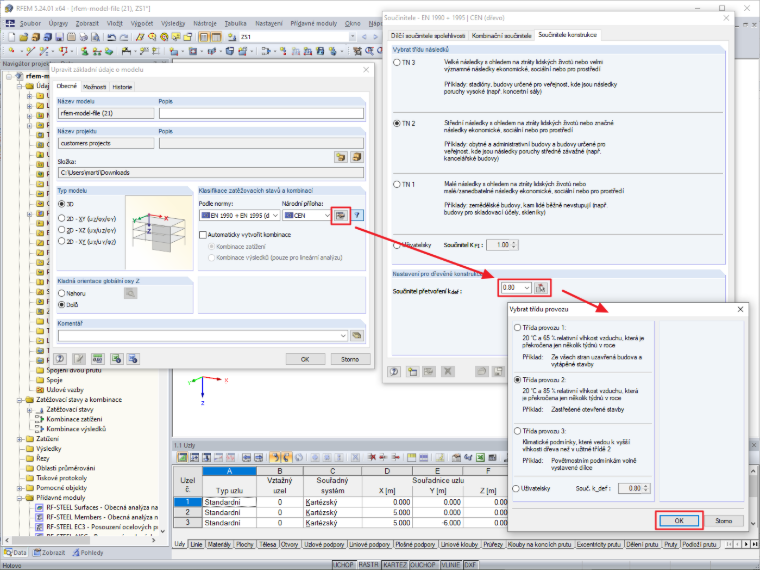Click the print preview icon in toolbar
This screenshot has height=570, width=760.
[95, 37]
